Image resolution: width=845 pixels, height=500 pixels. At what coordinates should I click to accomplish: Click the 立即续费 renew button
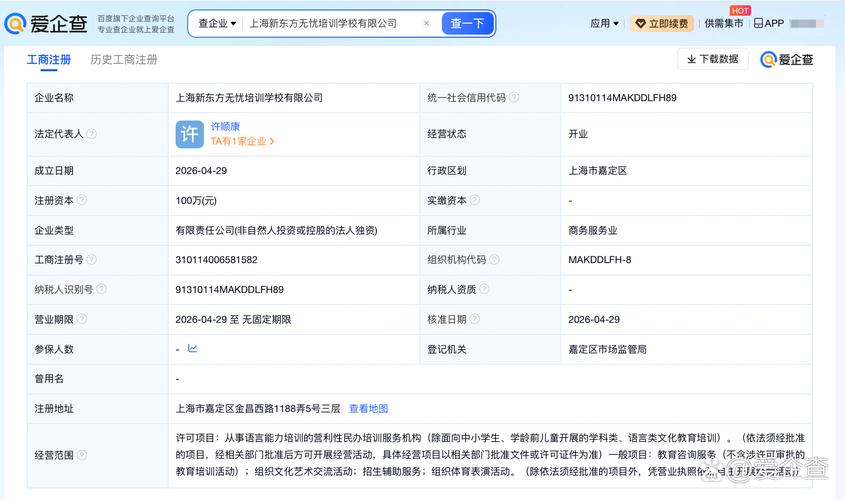[x=662, y=24]
